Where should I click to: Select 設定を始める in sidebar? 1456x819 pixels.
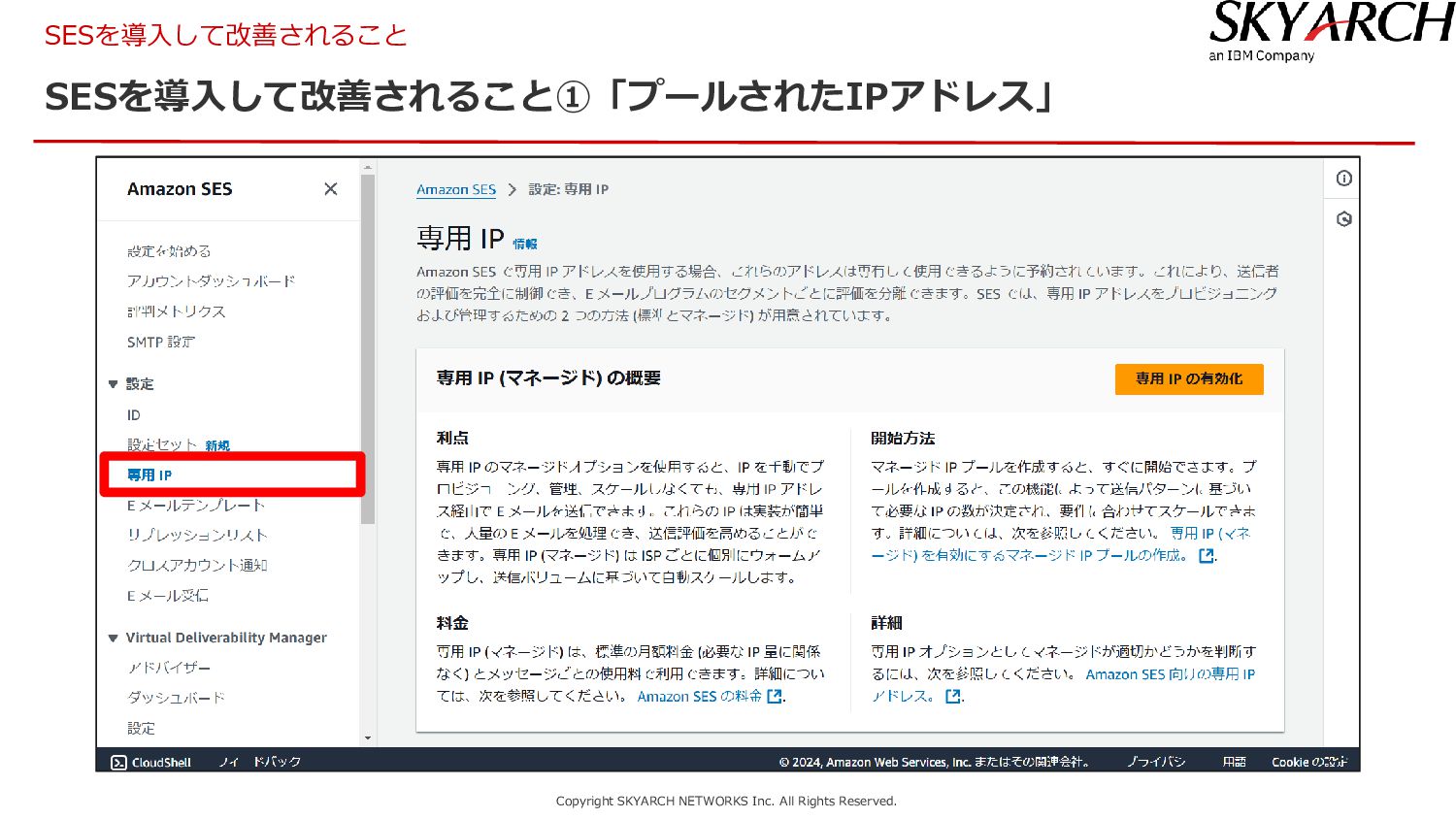pyautogui.click(x=169, y=251)
